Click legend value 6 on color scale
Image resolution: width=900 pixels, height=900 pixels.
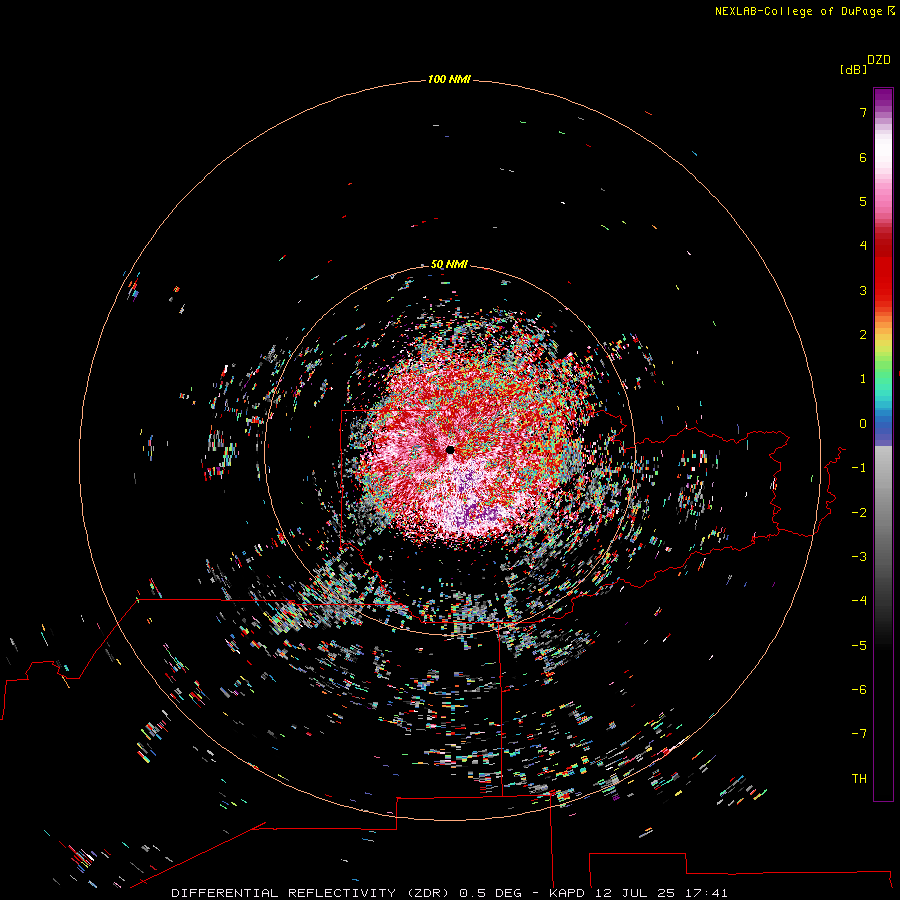[863, 157]
